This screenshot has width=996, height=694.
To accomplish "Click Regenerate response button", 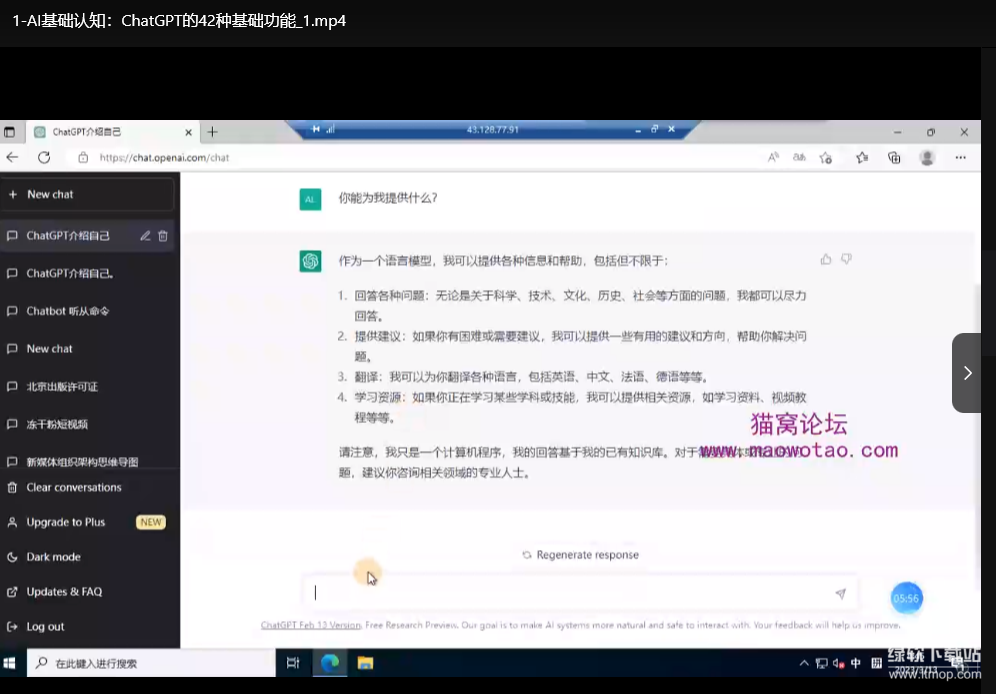I will click(580, 555).
